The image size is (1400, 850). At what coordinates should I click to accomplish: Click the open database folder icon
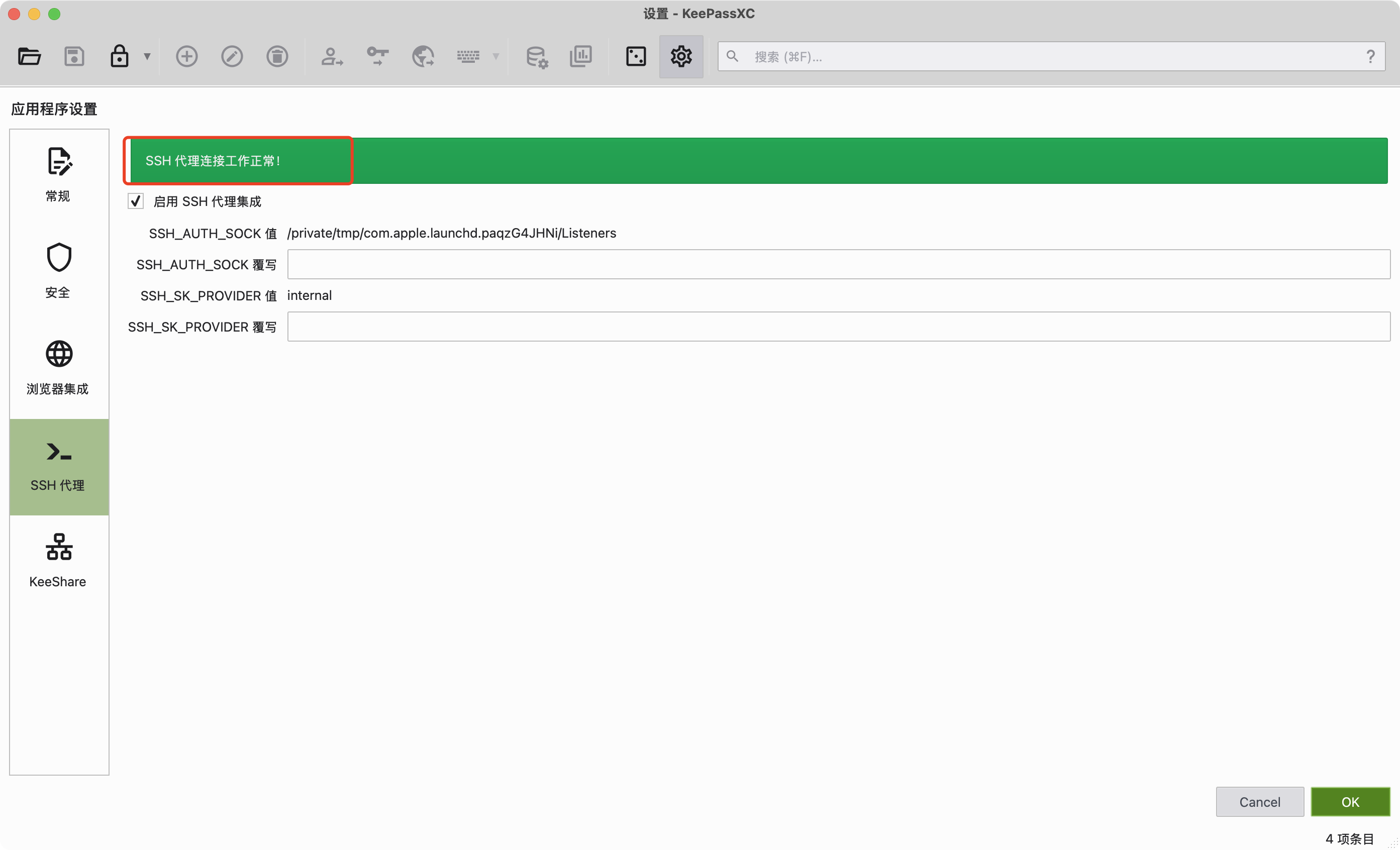click(29, 56)
